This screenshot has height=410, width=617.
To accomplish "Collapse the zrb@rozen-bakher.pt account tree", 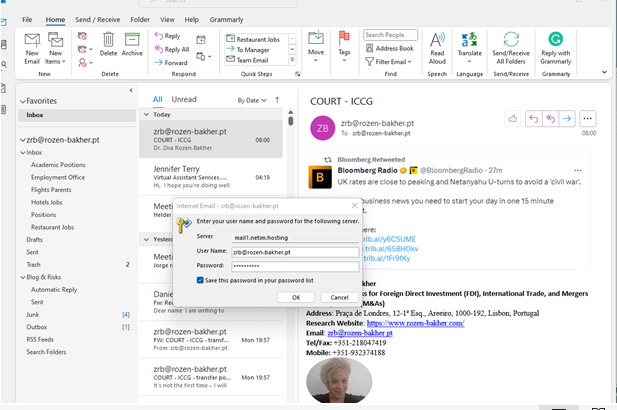I will coord(23,140).
